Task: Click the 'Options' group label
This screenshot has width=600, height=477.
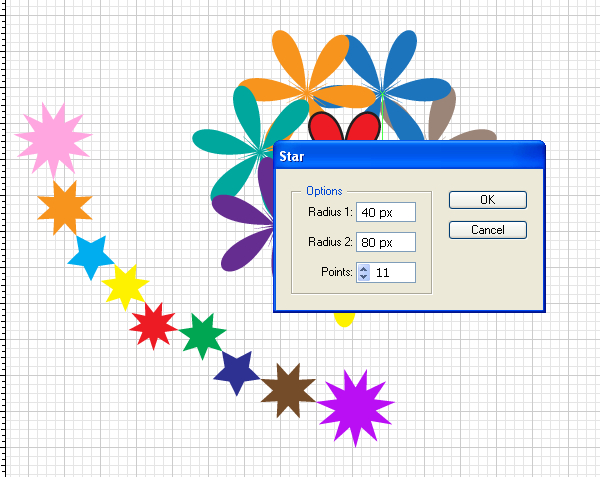Action: point(324,191)
